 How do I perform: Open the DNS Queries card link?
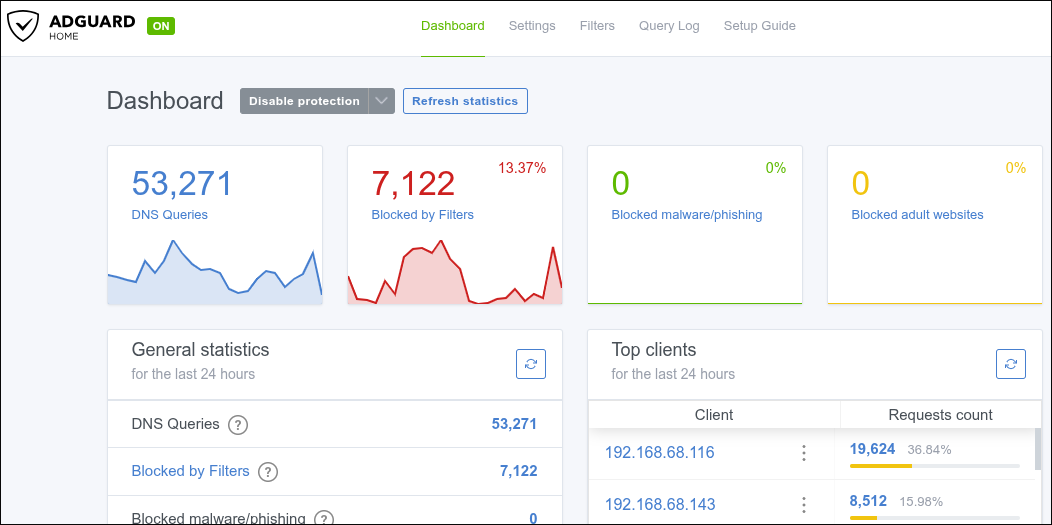(170, 215)
